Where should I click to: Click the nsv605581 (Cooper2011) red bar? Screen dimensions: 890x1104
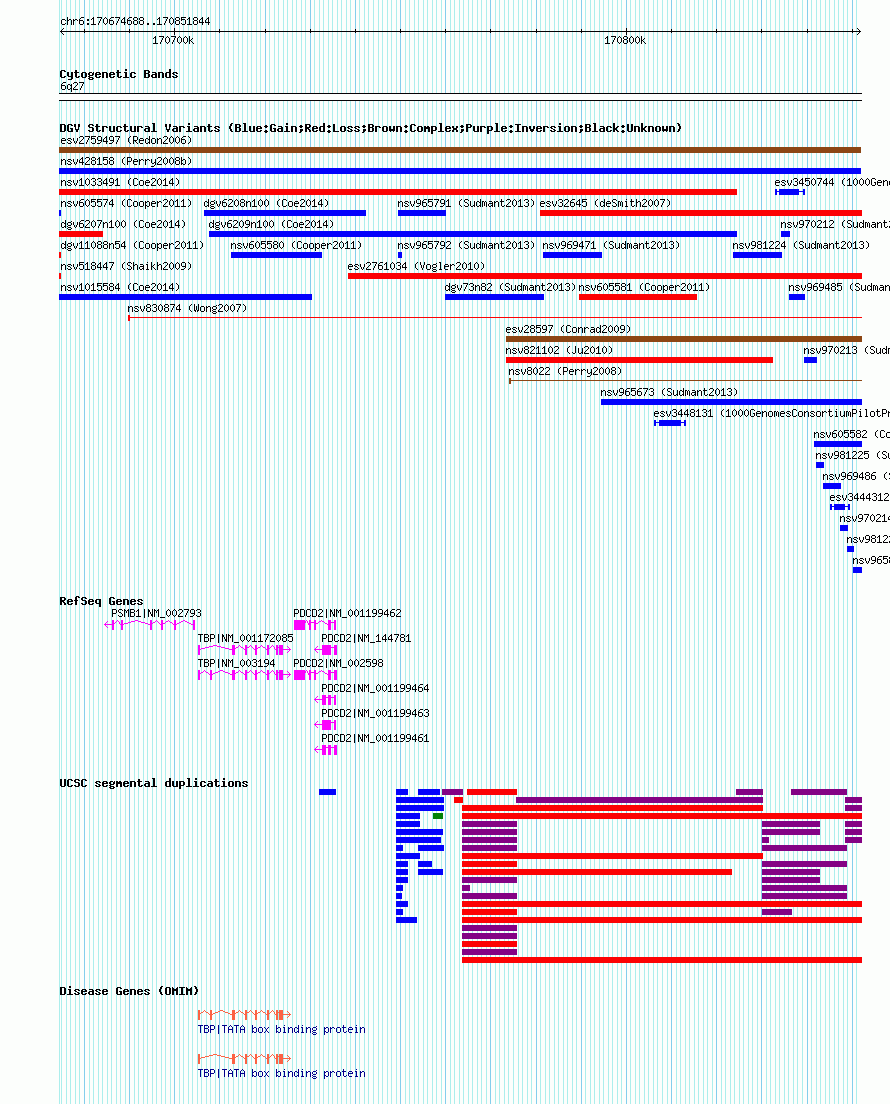[638, 297]
